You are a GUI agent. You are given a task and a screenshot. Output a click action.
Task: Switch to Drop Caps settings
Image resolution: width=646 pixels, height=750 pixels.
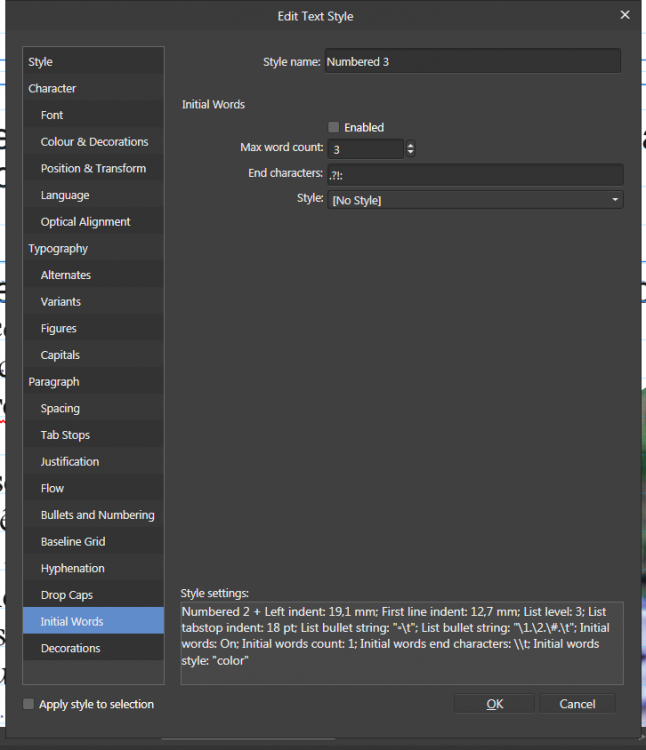pyautogui.click(x=69, y=595)
